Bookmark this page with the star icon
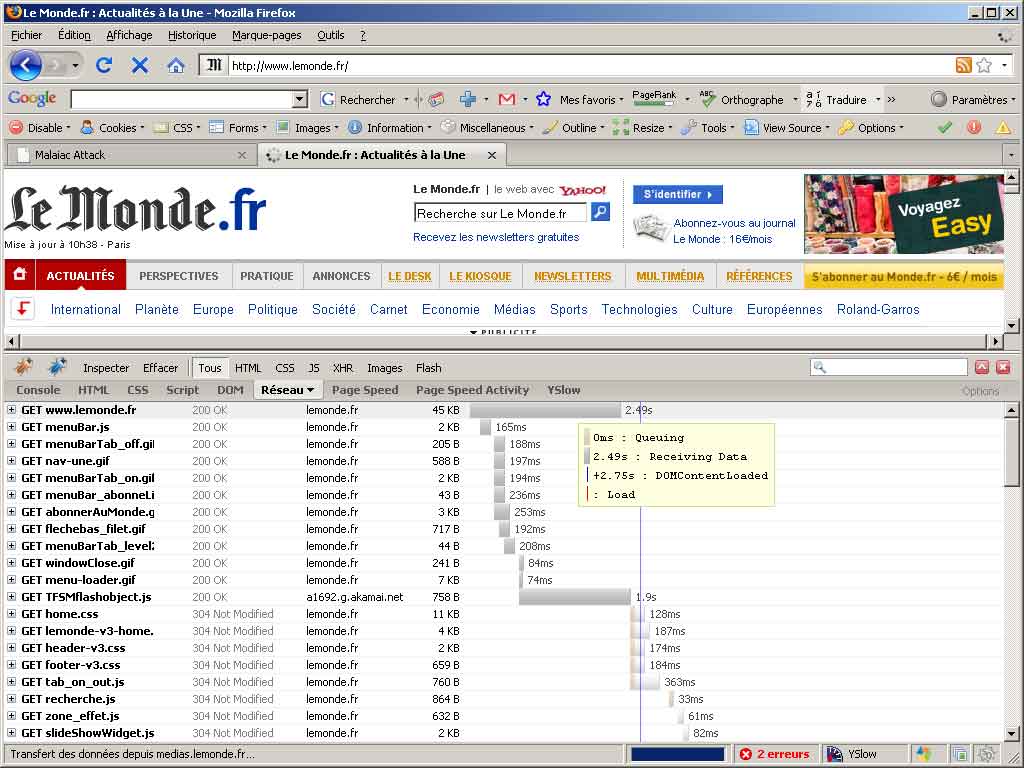Viewport: 1024px width, 768px height. pyautogui.click(x=984, y=65)
